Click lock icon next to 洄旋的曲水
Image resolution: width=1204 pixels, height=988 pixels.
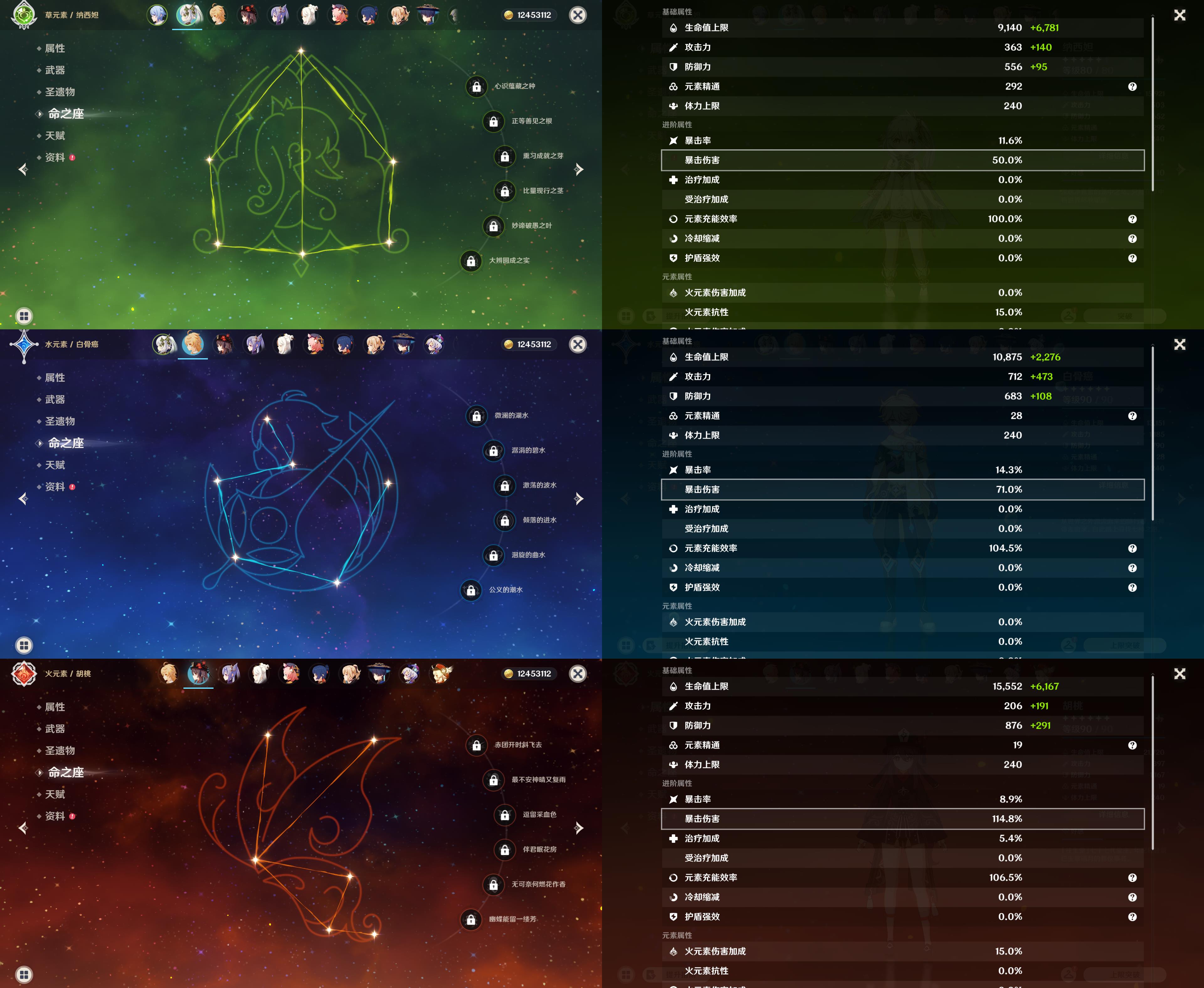(x=493, y=555)
